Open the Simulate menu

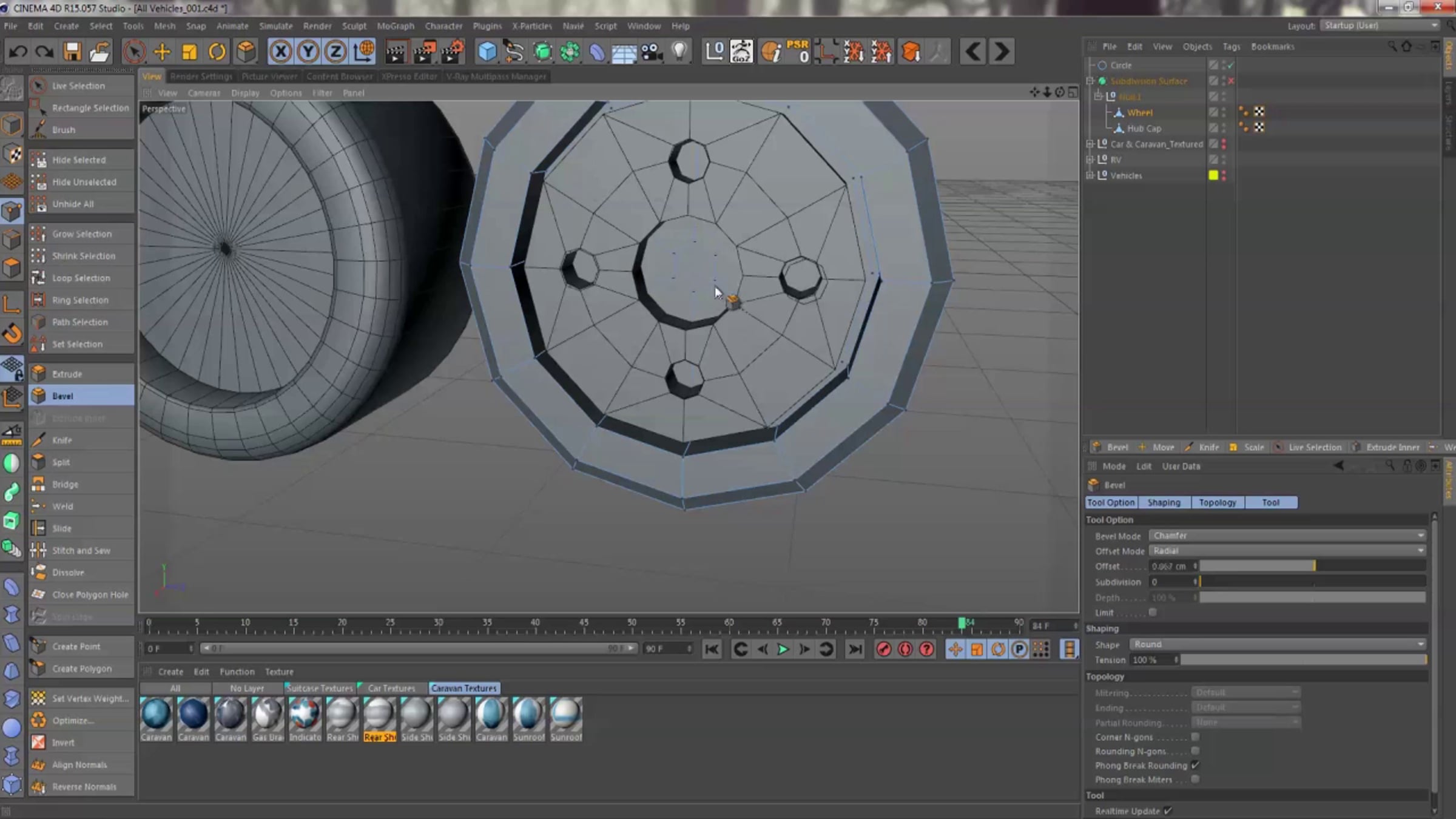276,26
